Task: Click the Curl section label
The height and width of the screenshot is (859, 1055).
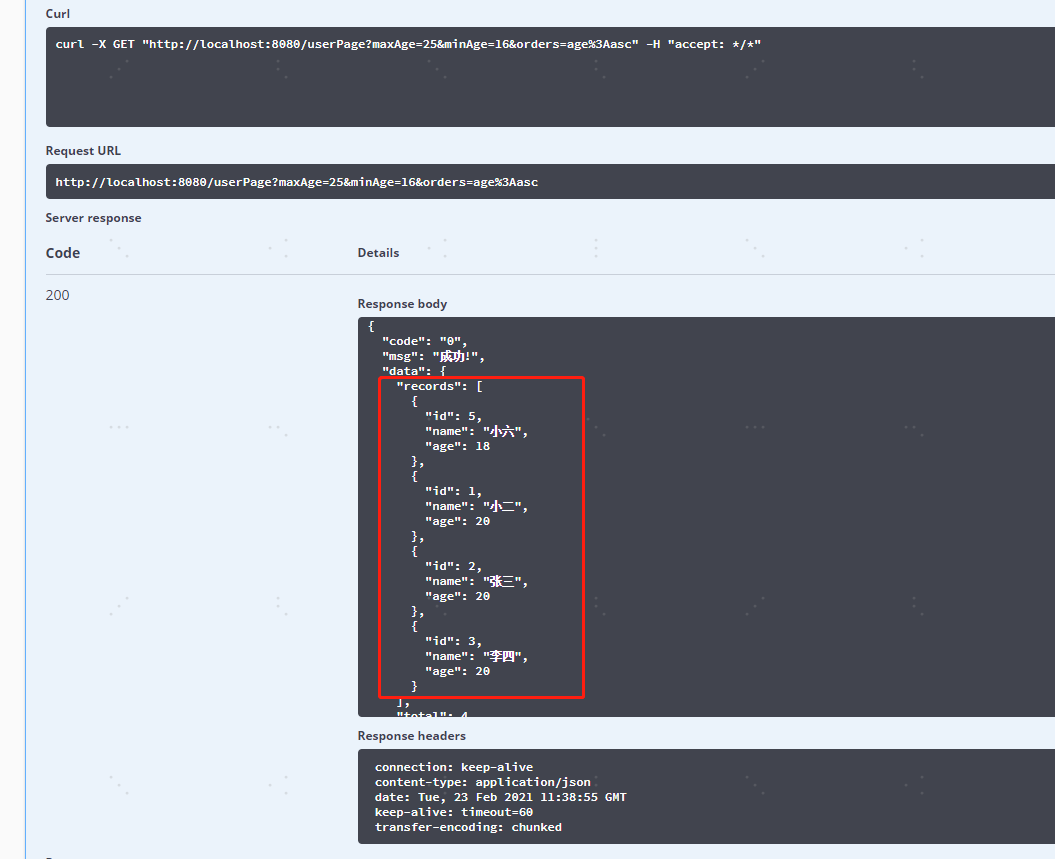Action: tap(57, 14)
